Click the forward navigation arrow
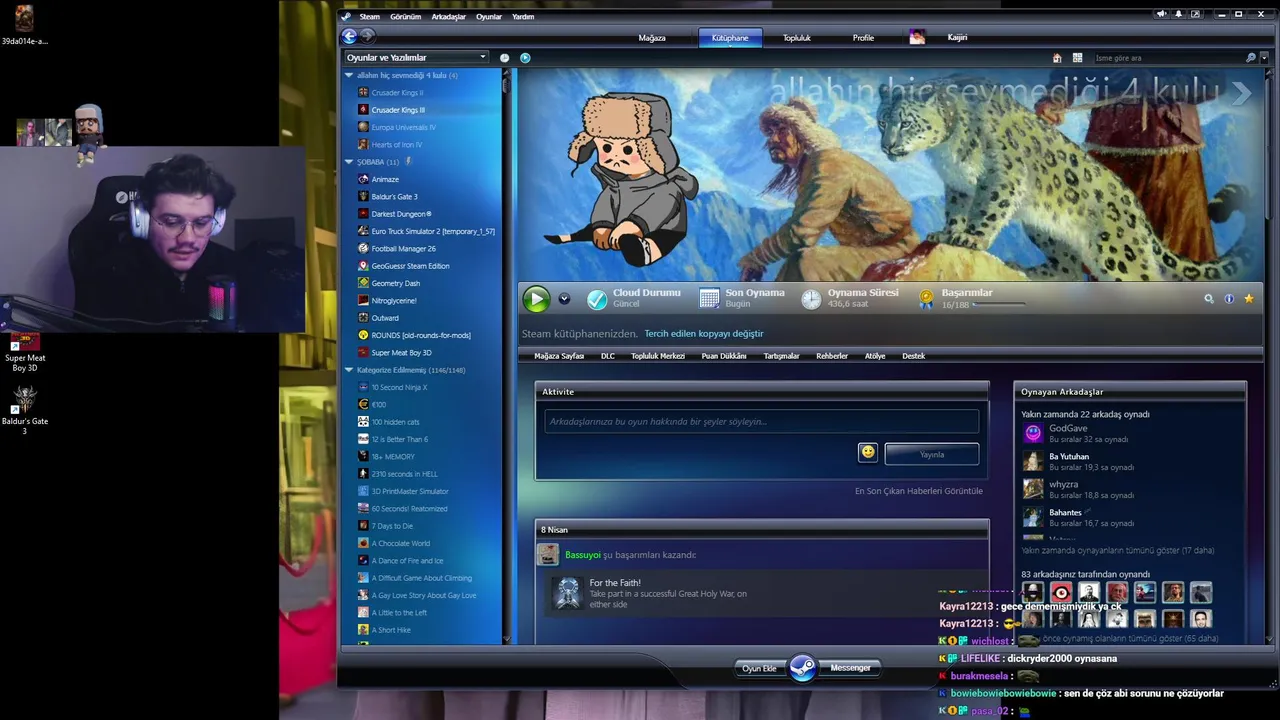 pos(367,36)
